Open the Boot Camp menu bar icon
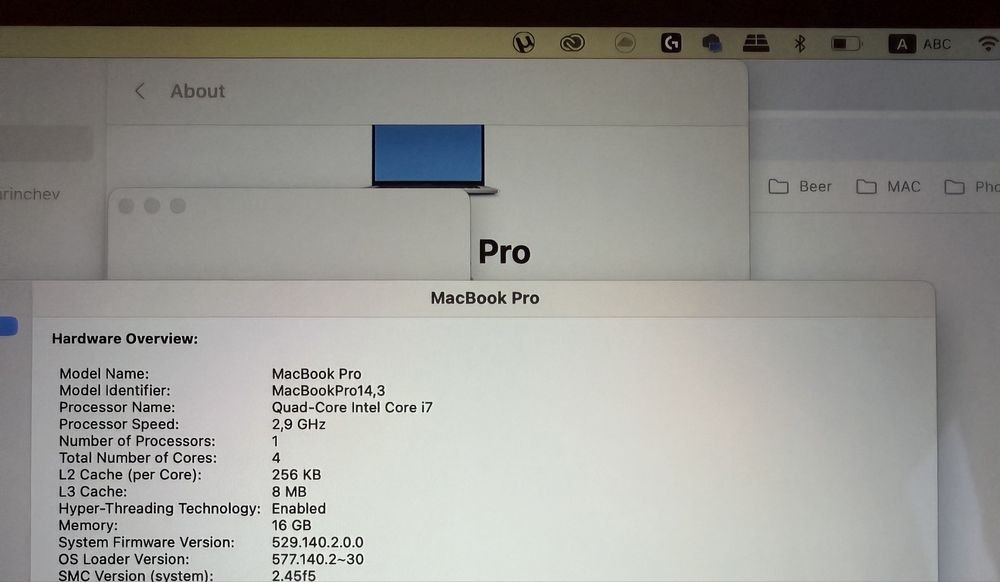The width and height of the screenshot is (1000, 582). point(756,43)
